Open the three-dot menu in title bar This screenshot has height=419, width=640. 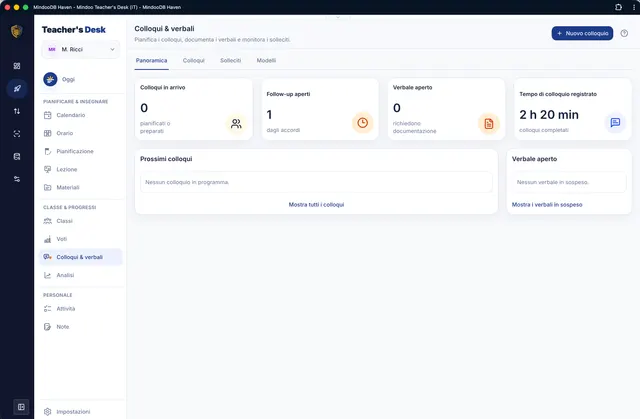point(633,7)
